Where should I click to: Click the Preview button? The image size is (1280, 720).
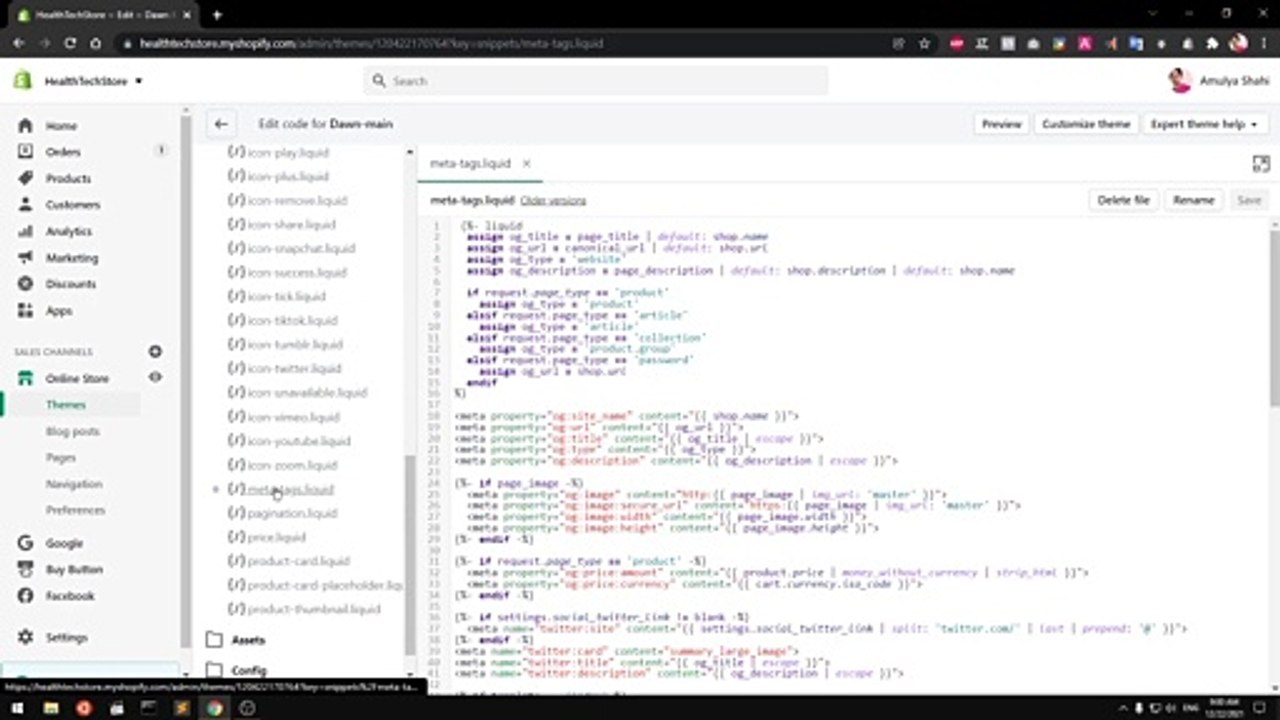pos(1001,124)
